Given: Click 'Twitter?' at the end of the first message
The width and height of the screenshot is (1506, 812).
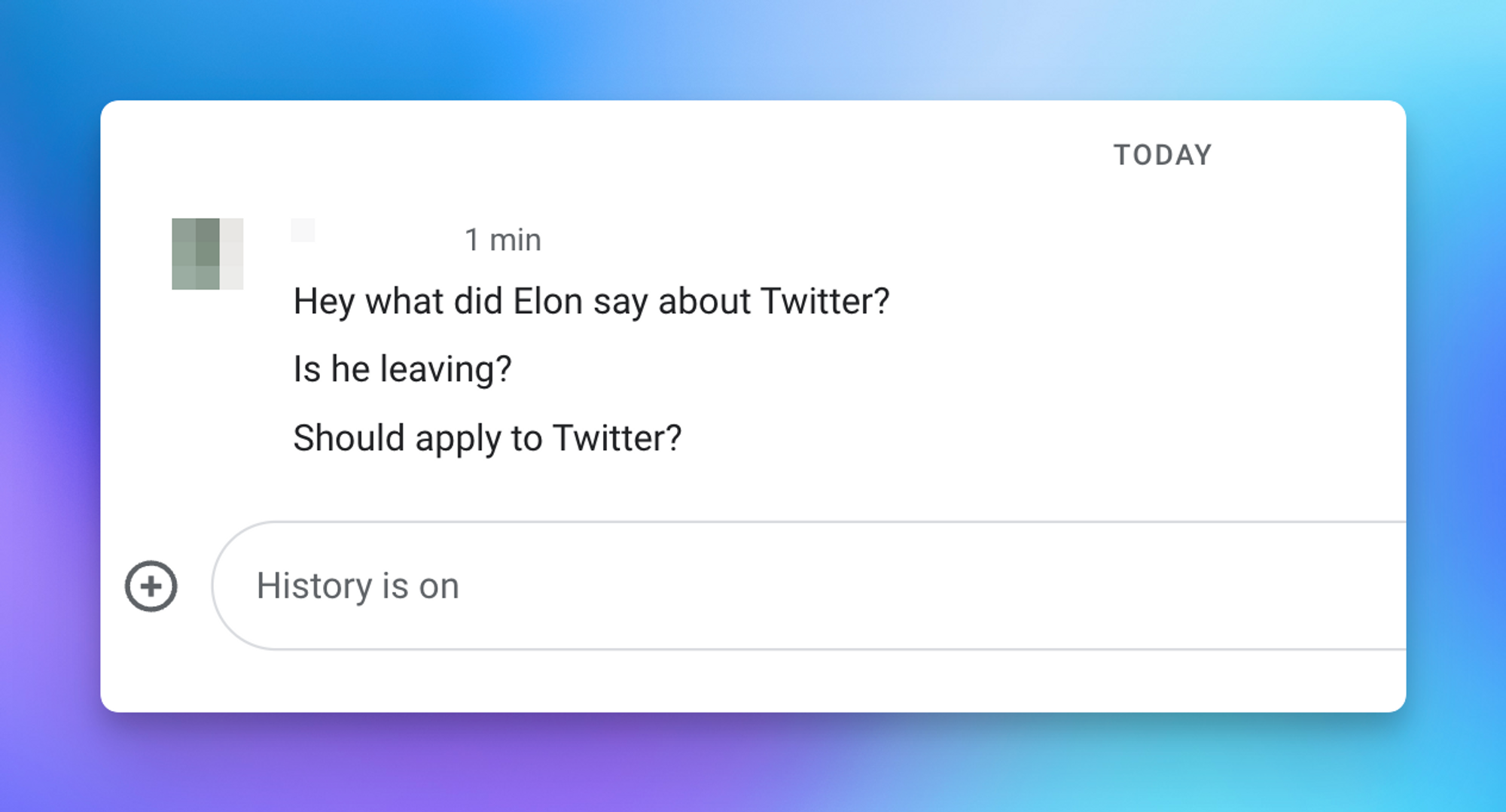Looking at the screenshot, I should 825,301.
